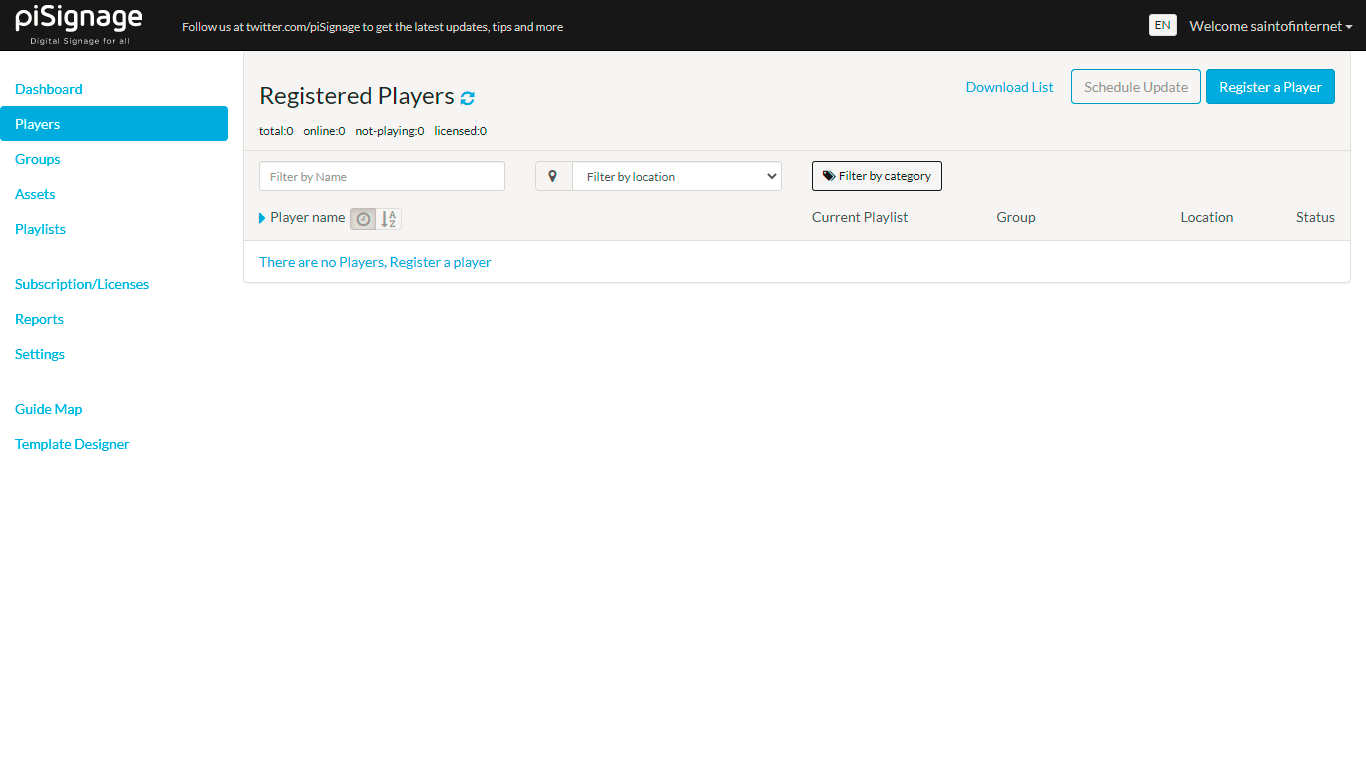Switch to the Groups section
The image size is (1366, 768).
click(37, 159)
